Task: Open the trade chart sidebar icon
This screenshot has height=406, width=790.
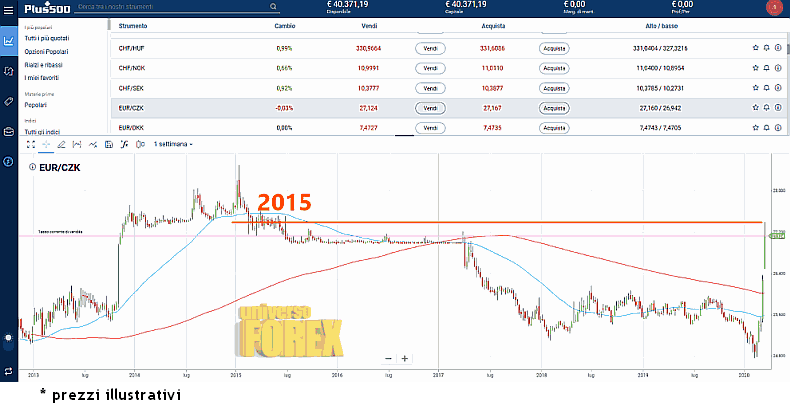Action: click(x=9, y=42)
